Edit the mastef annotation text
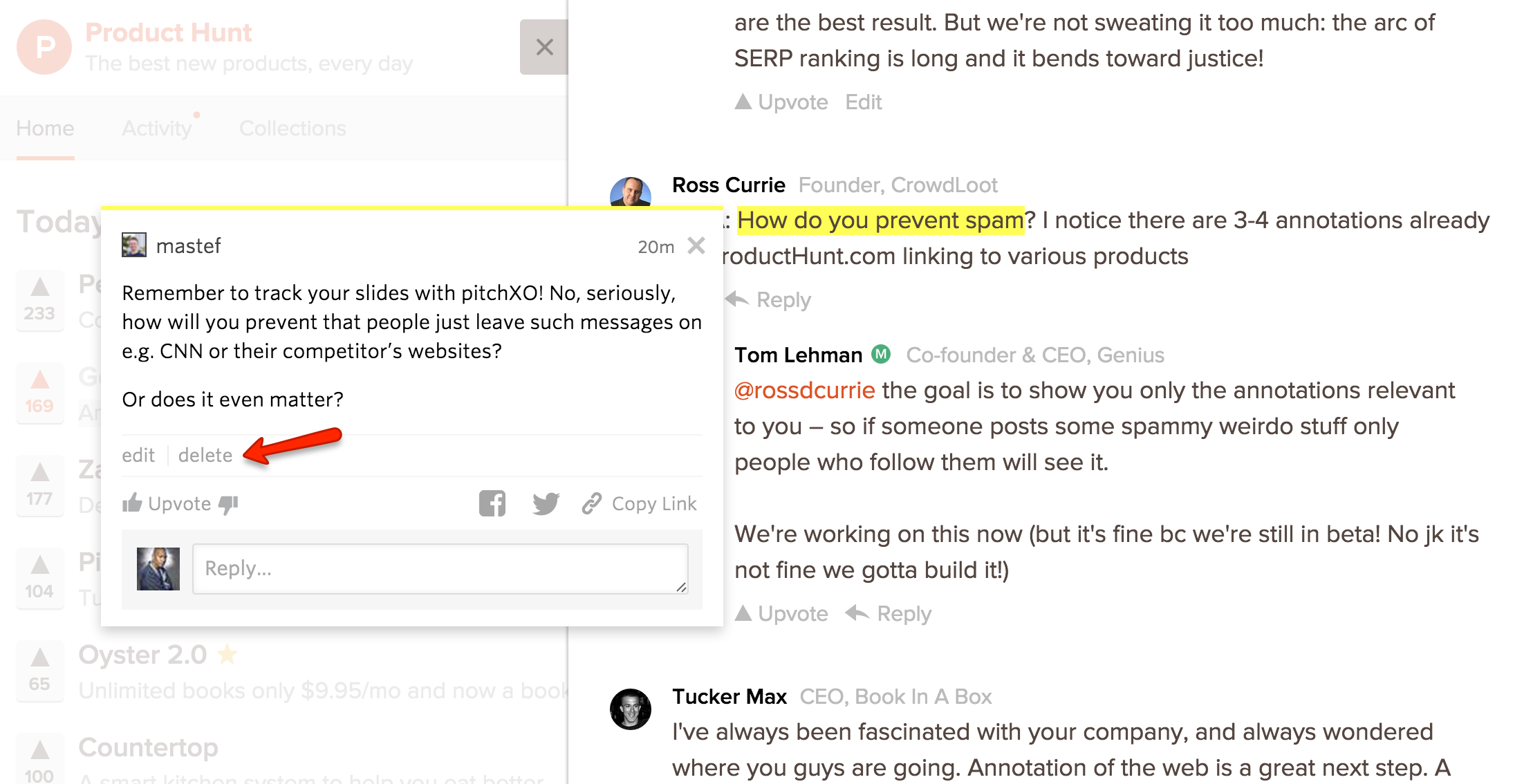This screenshot has width=1524, height=784. pos(138,455)
